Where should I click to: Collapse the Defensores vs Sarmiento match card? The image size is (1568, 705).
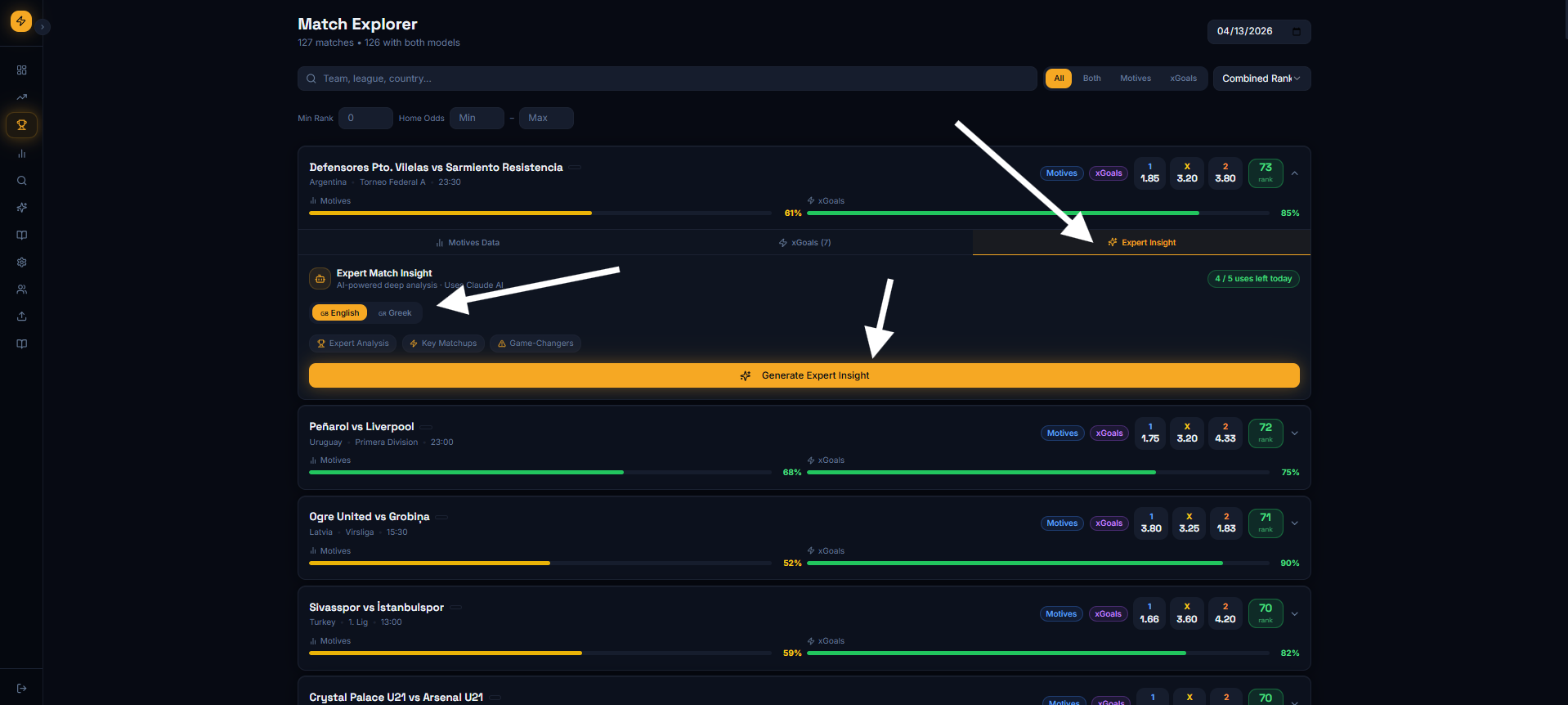1294,173
